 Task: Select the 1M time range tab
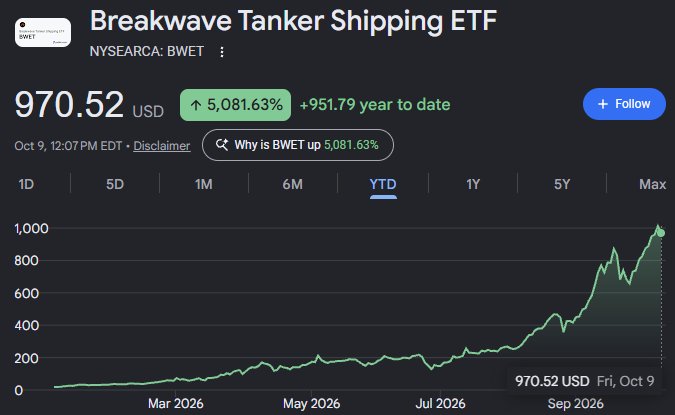click(204, 184)
